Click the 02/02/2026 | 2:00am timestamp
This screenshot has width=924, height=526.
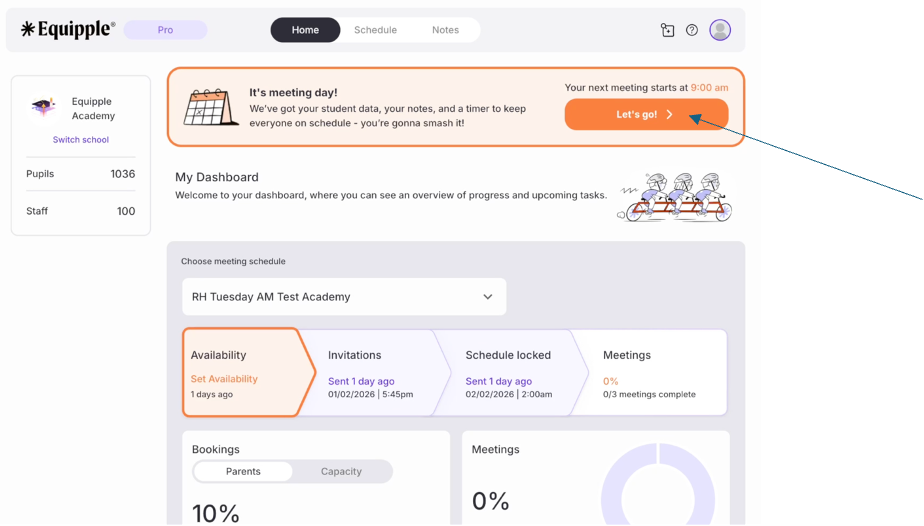(x=509, y=394)
